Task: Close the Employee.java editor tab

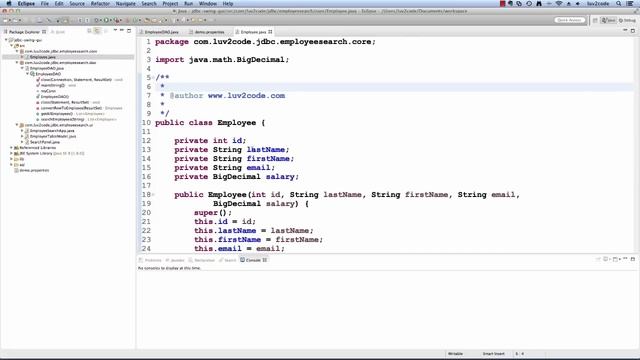Action: click(270, 32)
